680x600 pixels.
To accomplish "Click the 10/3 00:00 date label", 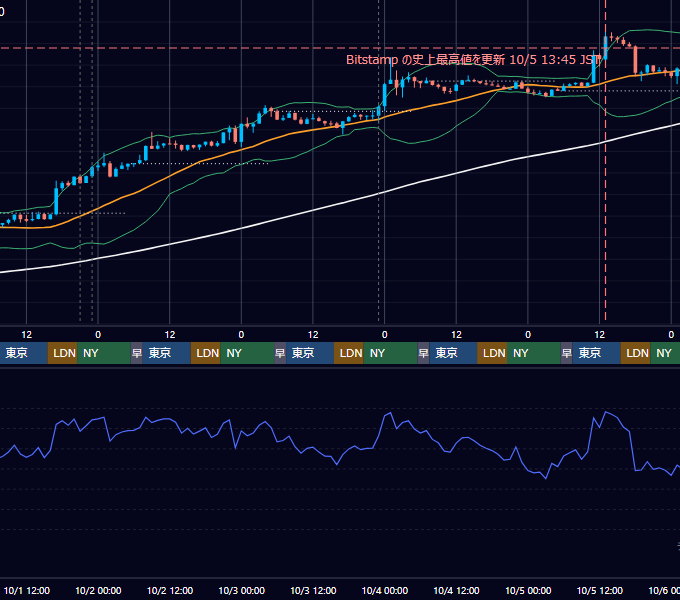I will 242,590.
